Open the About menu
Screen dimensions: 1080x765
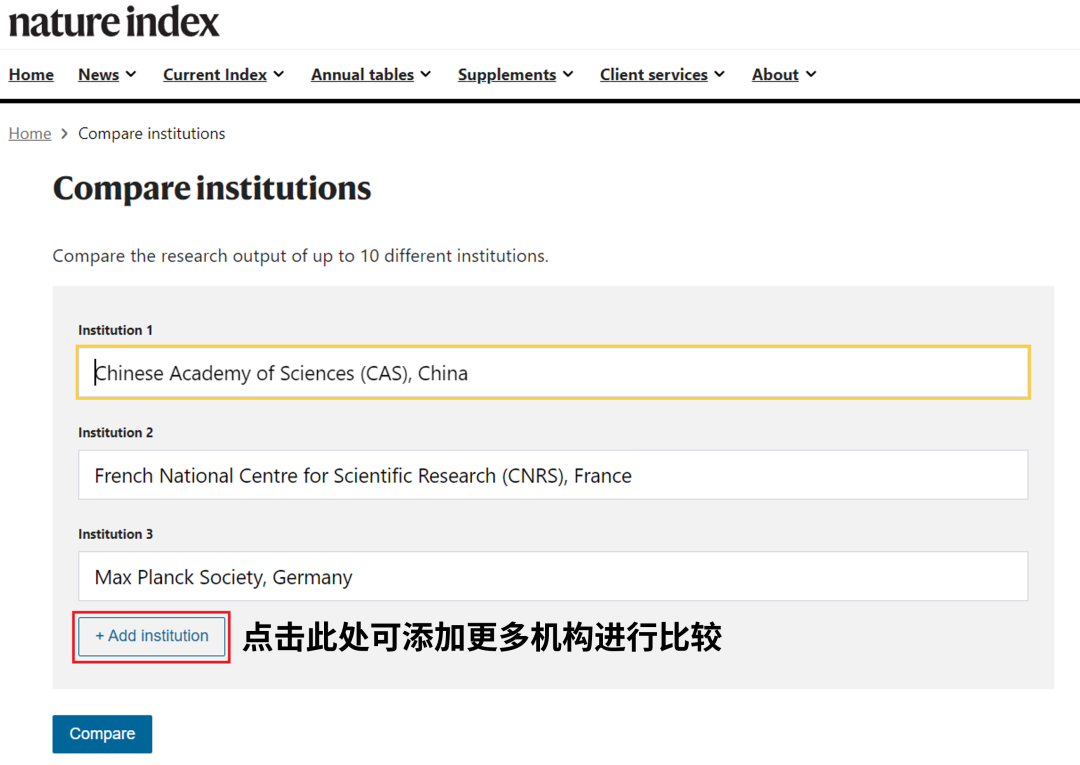pyautogui.click(x=776, y=74)
